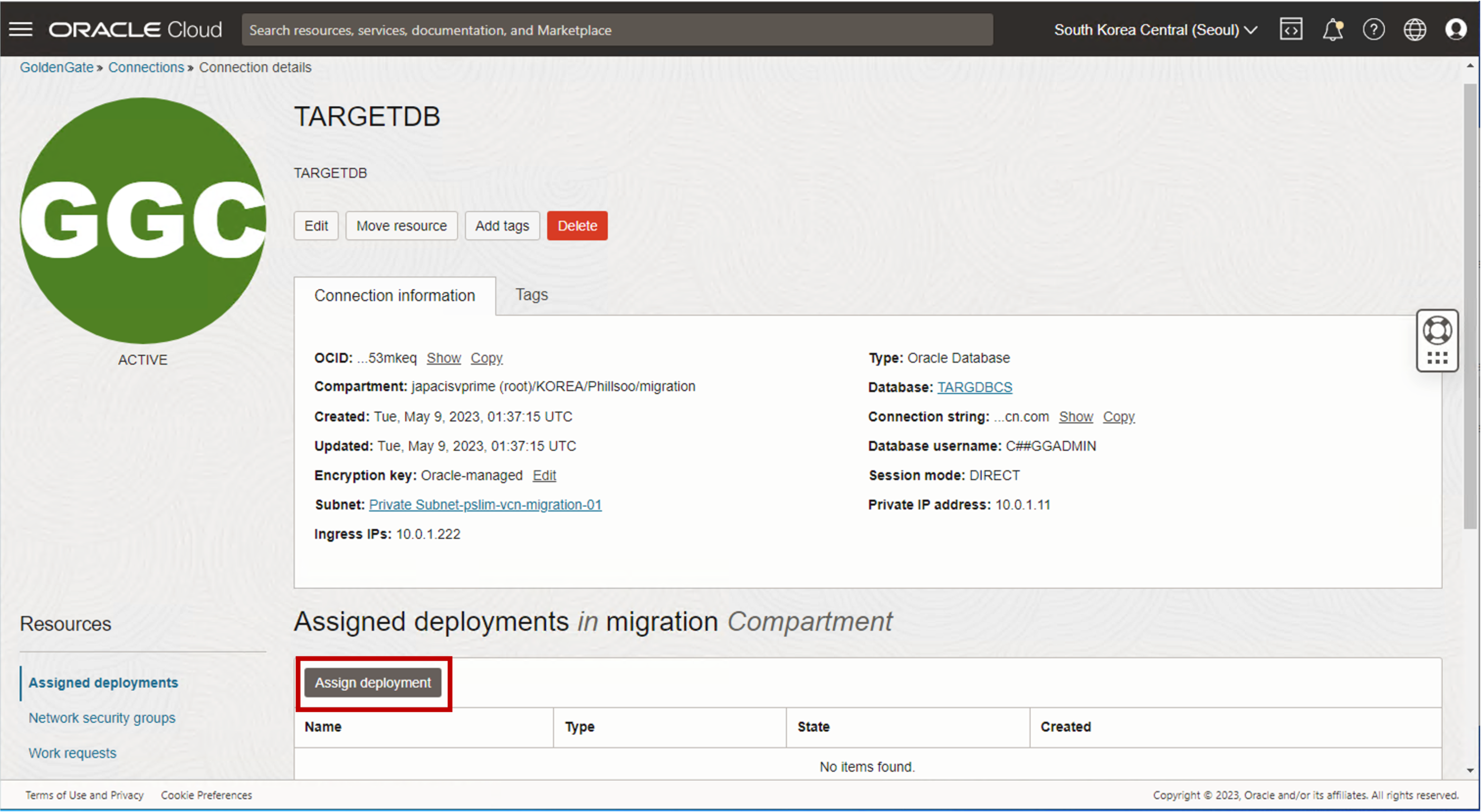Screen dimensions: 1482x812
Task: Open the hamburger navigation menu
Action: pyautogui.click(x=21, y=30)
